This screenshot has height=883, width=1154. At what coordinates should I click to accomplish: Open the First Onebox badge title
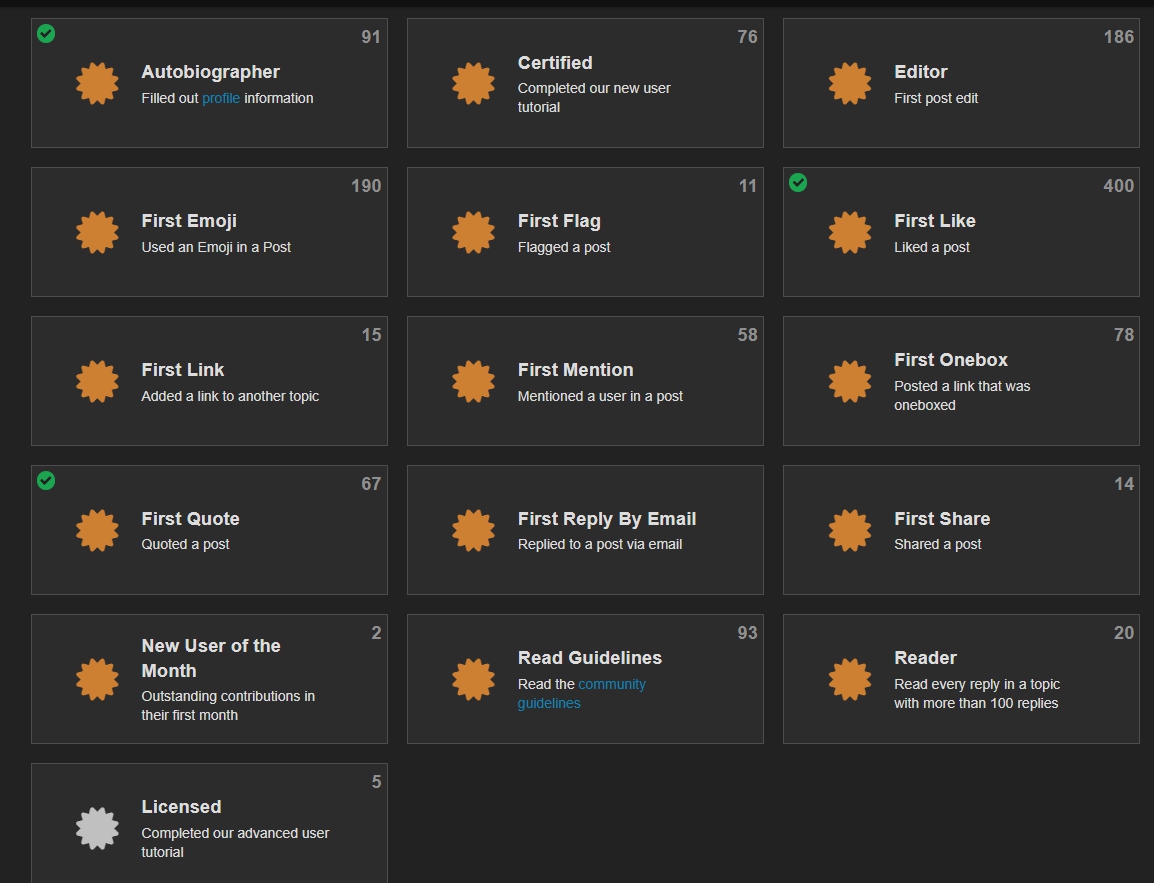pyautogui.click(x=951, y=360)
